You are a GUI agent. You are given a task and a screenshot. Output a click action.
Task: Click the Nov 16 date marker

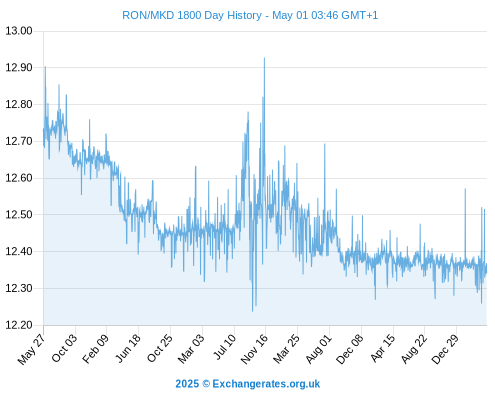coord(254,349)
